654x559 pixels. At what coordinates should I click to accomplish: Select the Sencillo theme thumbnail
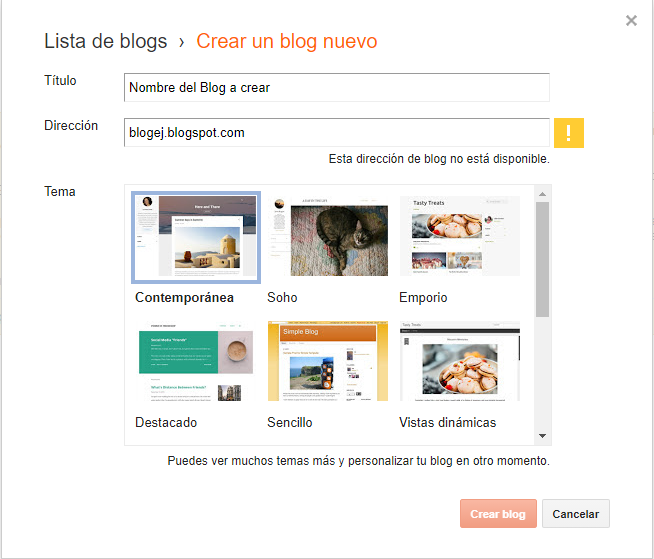click(328, 361)
